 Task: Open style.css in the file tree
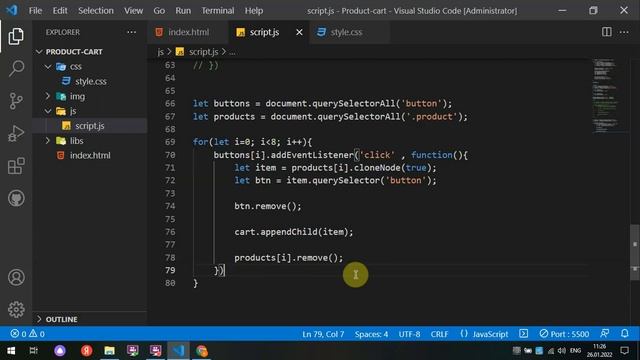[90, 81]
